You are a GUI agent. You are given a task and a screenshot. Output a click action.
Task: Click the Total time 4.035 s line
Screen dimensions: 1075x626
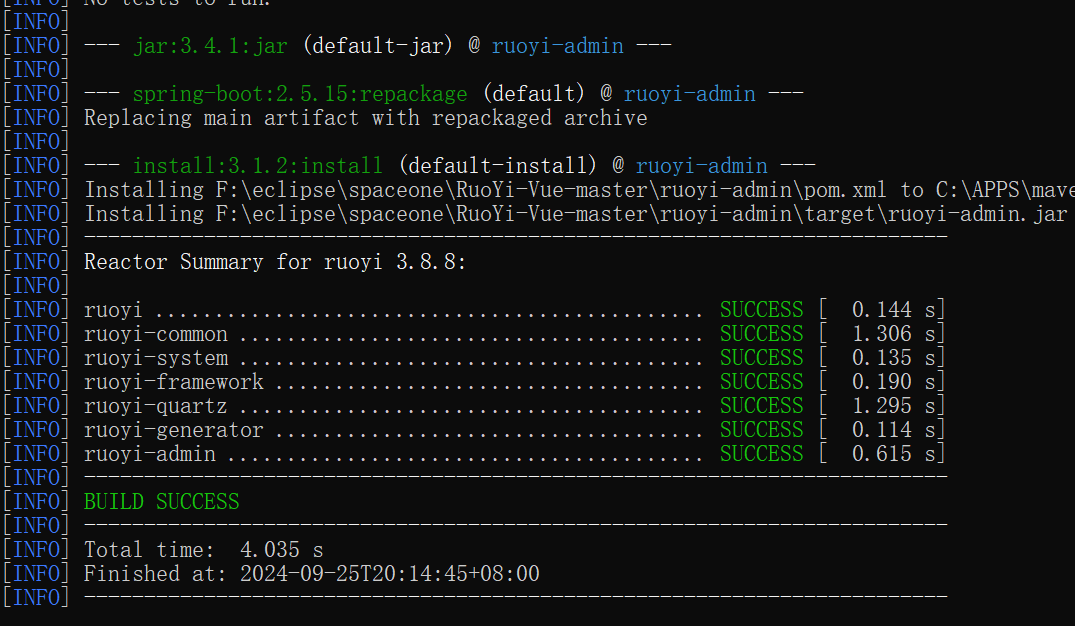click(x=203, y=550)
